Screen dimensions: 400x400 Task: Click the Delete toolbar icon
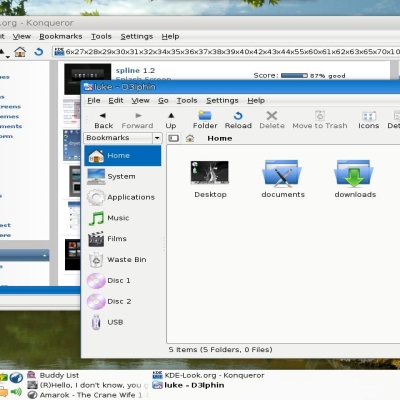pos(272,120)
